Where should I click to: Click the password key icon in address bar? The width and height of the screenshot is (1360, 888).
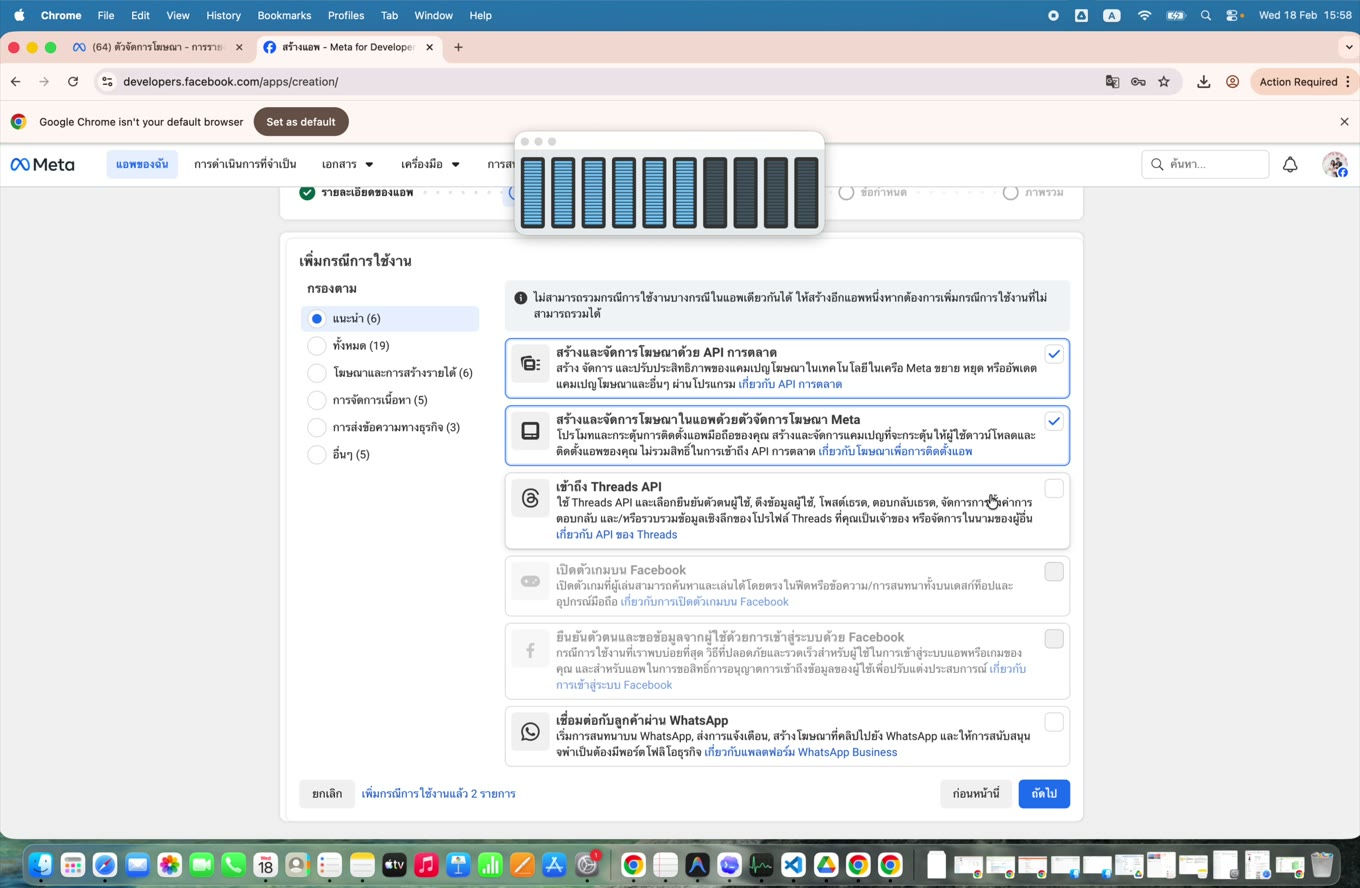pos(1138,82)
